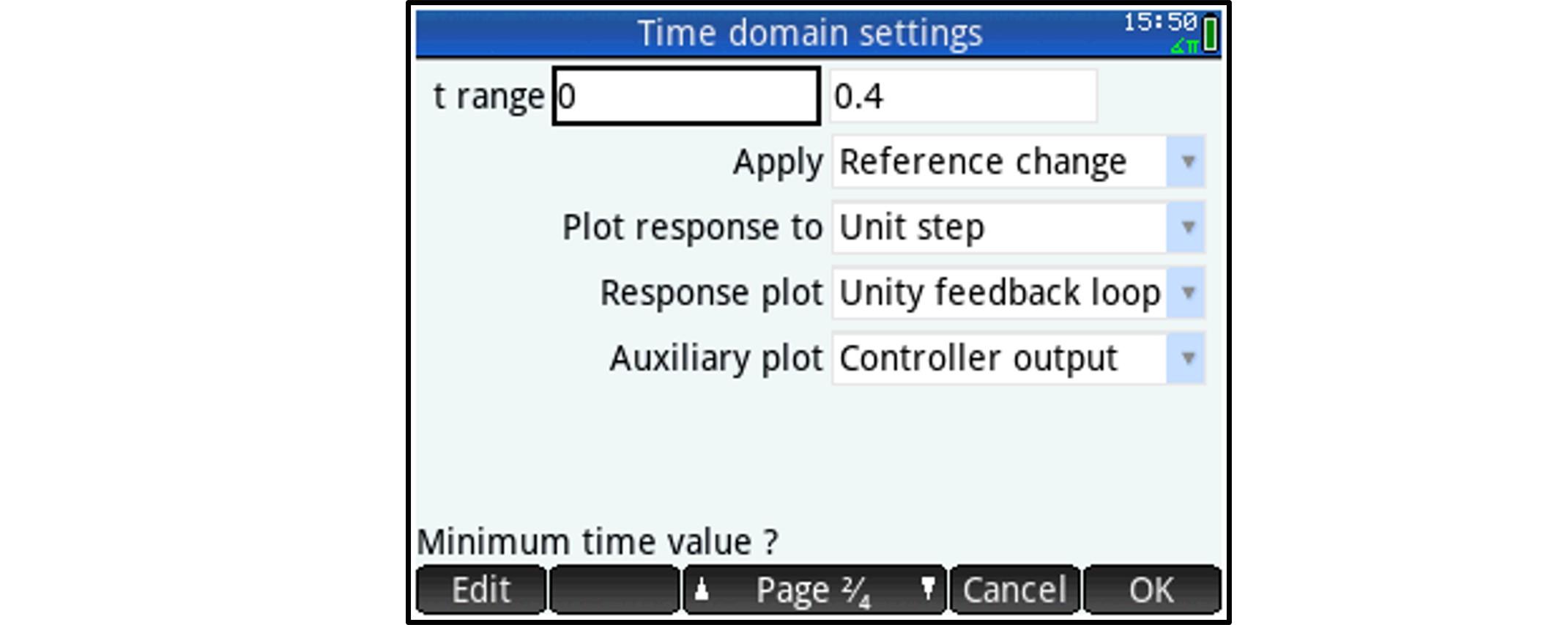Click the blank second soft key

pyautogui.click(x=614, y=589)
